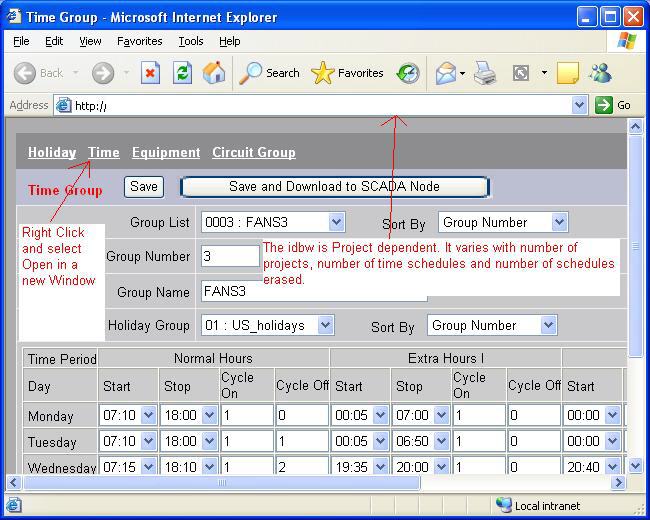Image resolution: width=650 pixels, height=520 pixels.
Task: Click the Time link
Action: tap(104, 153)
